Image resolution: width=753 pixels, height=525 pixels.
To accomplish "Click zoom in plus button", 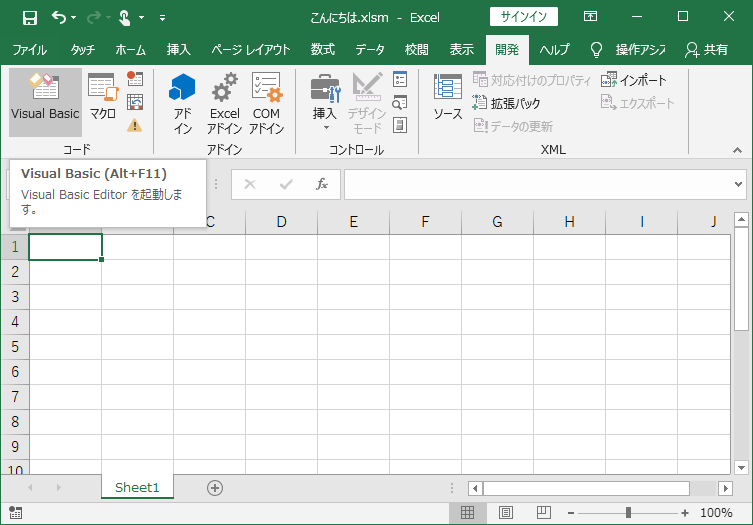I will click(x=685, y=513).
